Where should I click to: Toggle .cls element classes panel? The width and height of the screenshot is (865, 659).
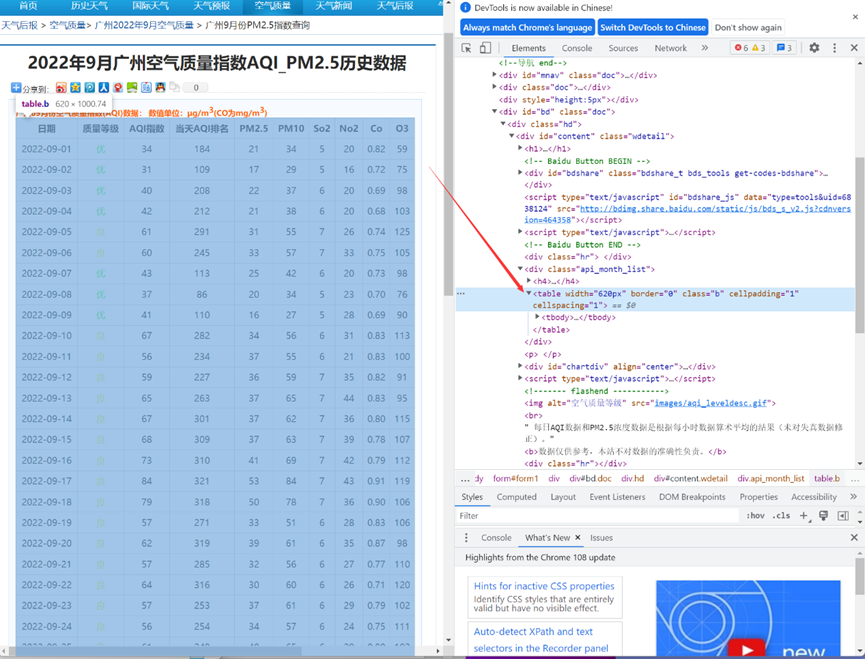coord(781,516)
